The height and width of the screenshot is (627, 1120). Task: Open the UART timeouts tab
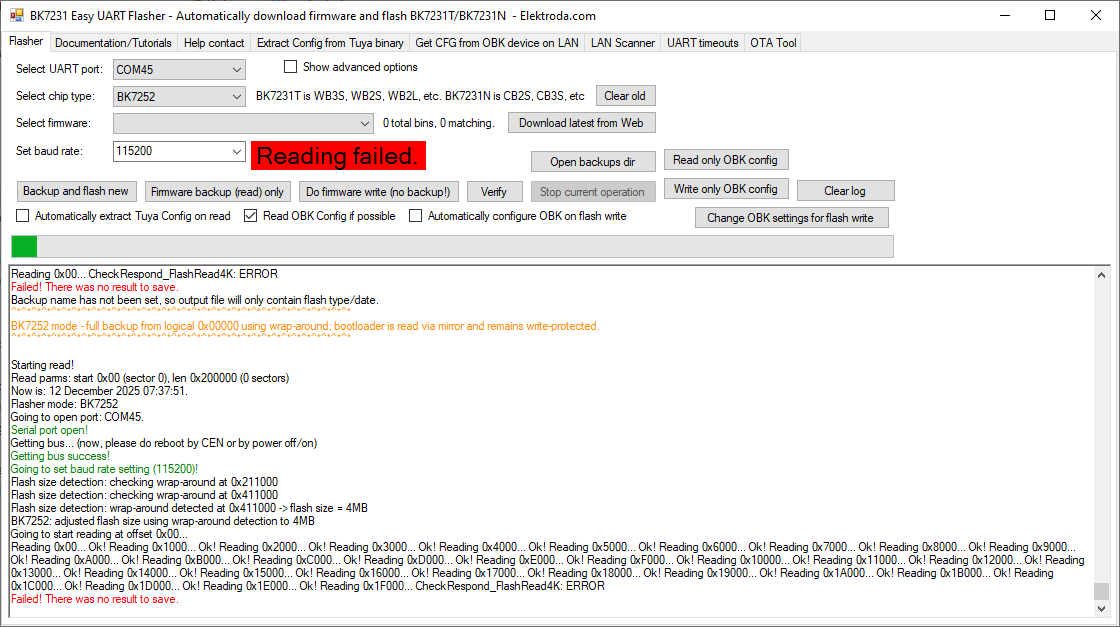pyautogui.click(x=703, y=43)
